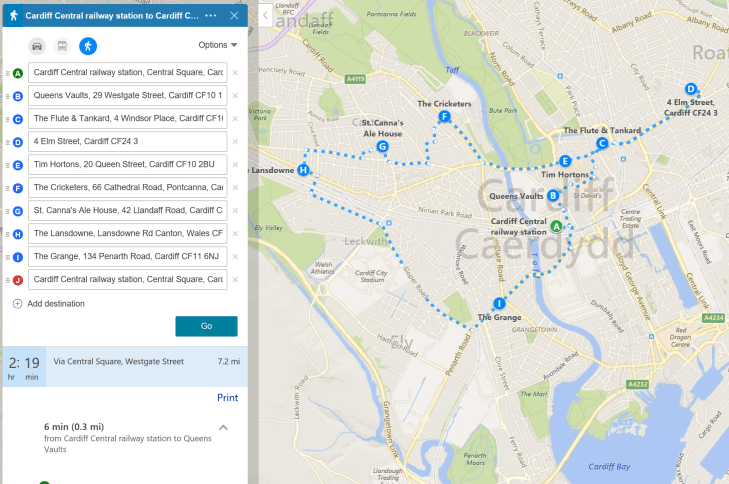
Task: Click map pin F at The Cricketers
Action: click(444, 116)
